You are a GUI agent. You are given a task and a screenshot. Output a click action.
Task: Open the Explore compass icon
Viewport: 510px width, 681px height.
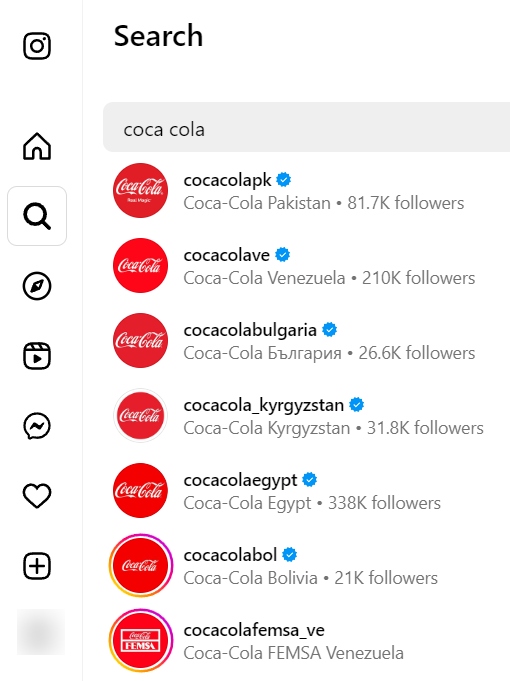(37, 286)
